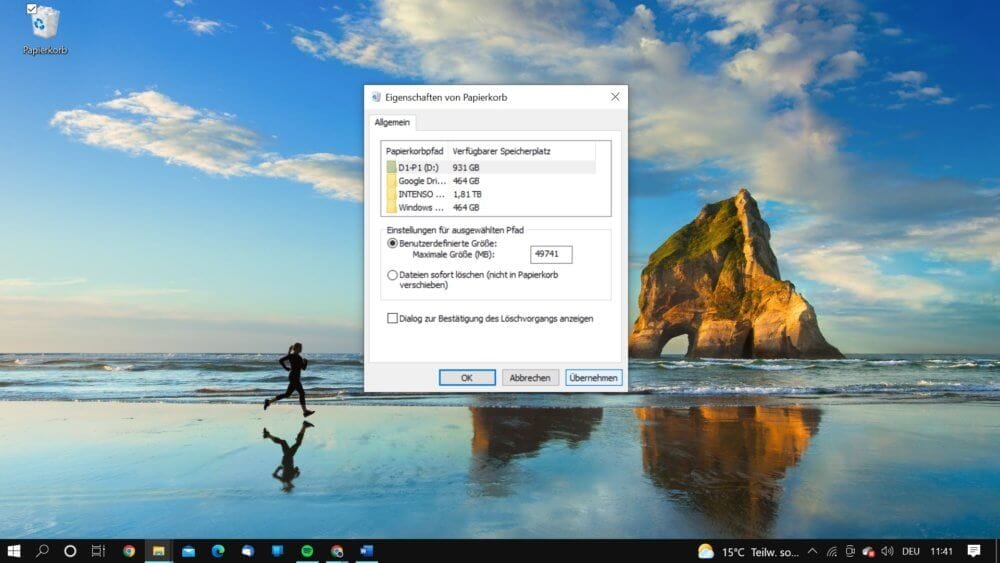Select Dateien sofort löschen radio option
The width and height of the screenshot is (1000, 563).
click(x=392, y=275)
